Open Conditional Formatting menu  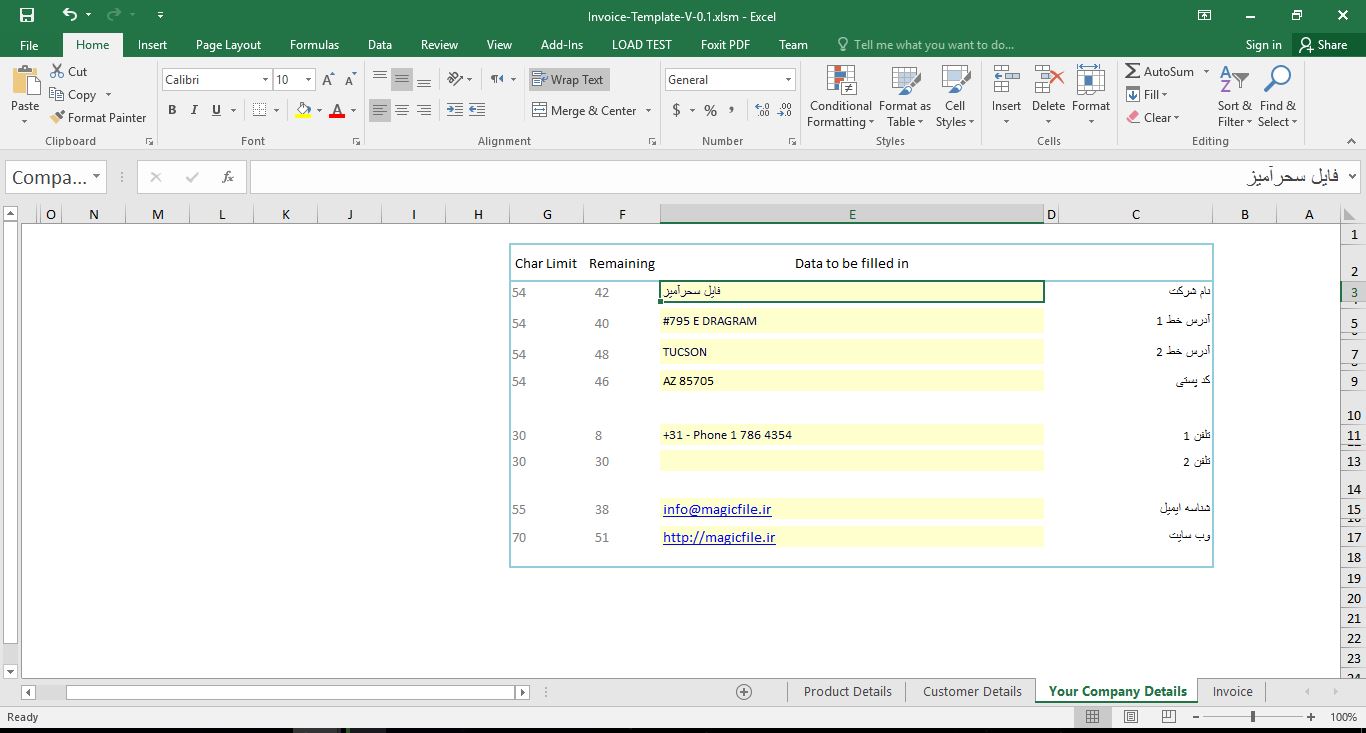pyautogui.click(x=840, y=97)
